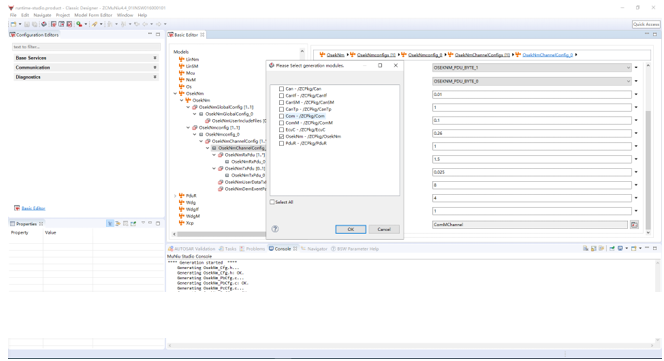Collapse the OsekNmRxPdu node

tap(214, 155)
